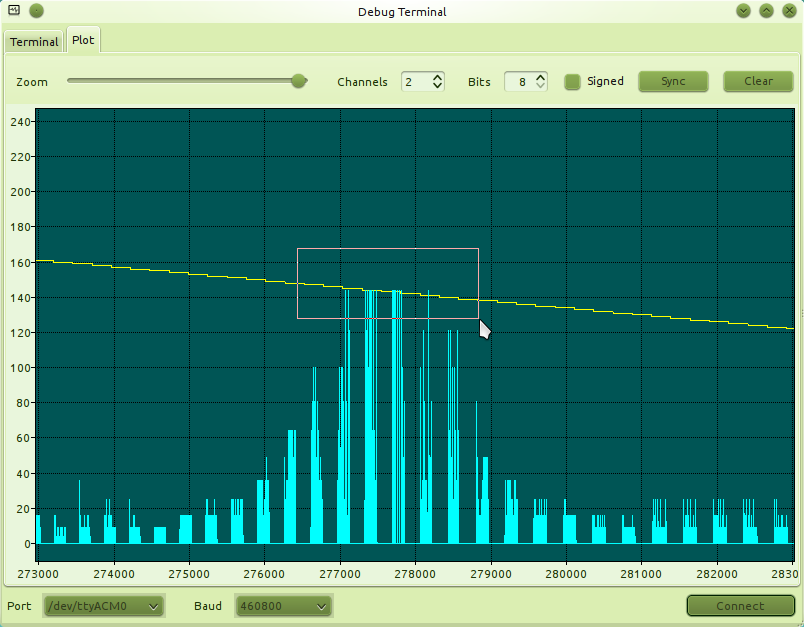Maximize the Debug Terminal window
Screen dimensions: 804x627
coord(767,11)
